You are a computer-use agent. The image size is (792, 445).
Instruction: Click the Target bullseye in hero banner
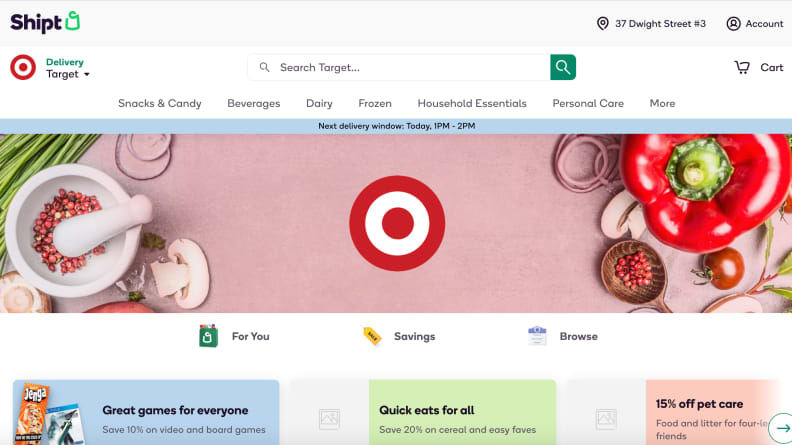tap(397, 223)
